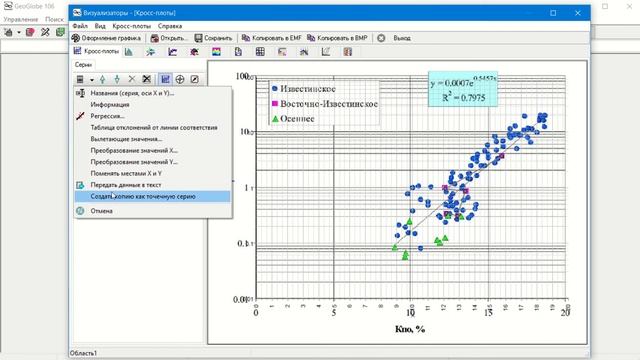Choose Передать данные в текст
Image resolution: width=640 pixels, height=360 pixels.
click(153, 185)
